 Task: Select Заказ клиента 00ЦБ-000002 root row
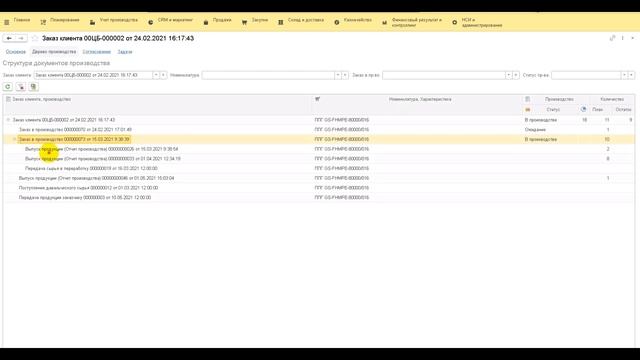[319, 120]
